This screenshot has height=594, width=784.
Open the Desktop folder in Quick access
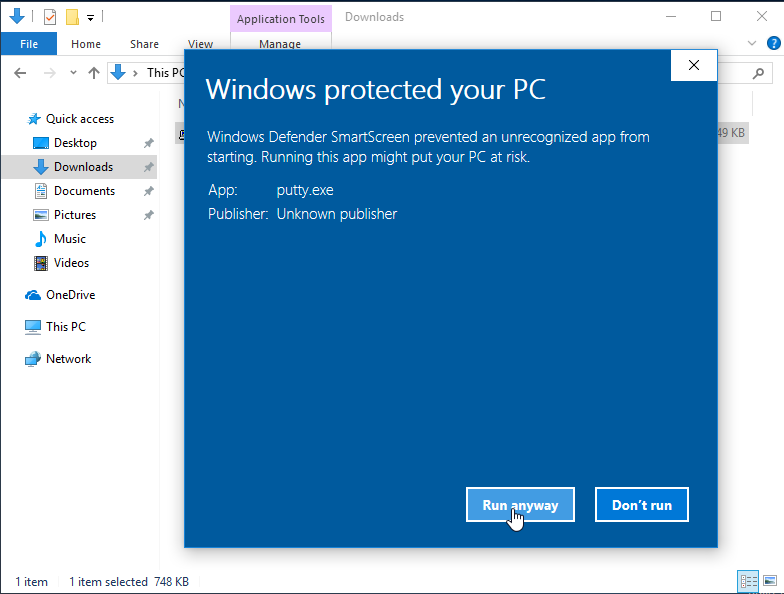[x=75, y=143]
